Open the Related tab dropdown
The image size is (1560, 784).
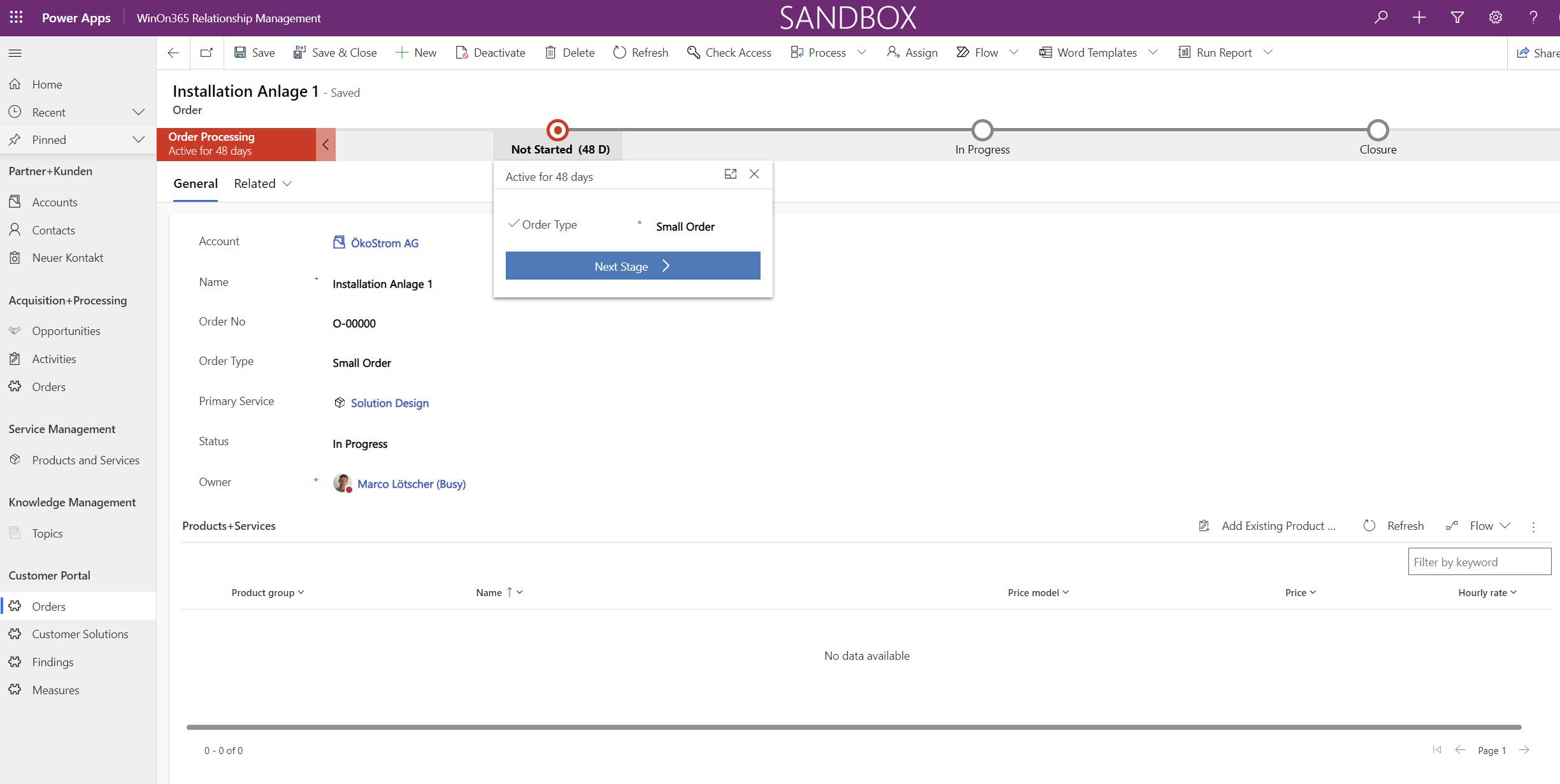click(262, 183)
